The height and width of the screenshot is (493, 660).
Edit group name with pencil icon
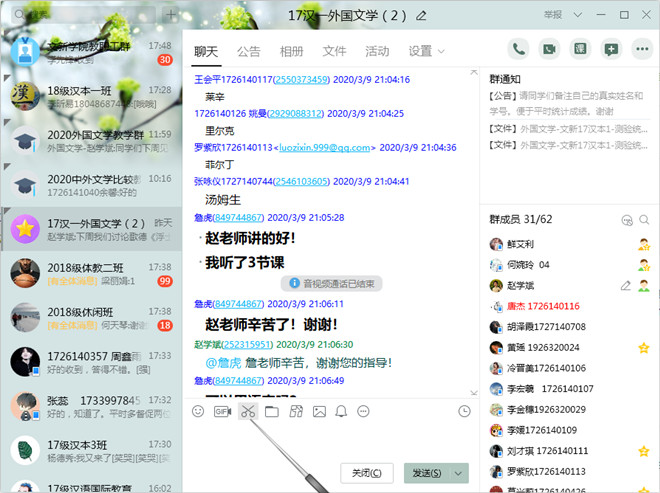[421, 15]
